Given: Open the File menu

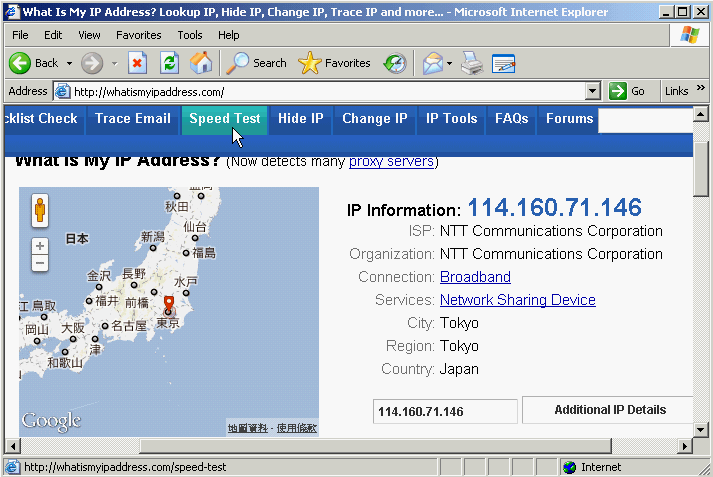Looking at the screenshot, I should [20, 35].
